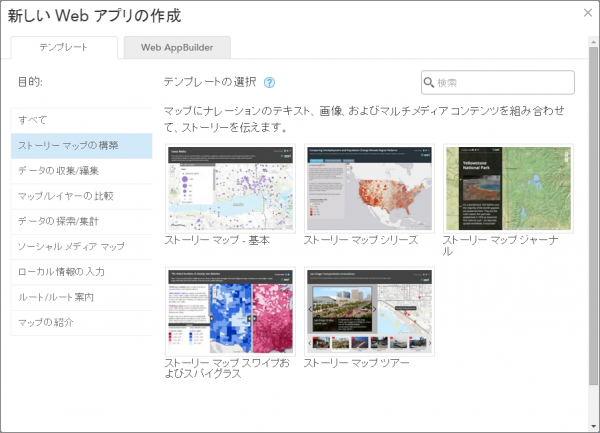Choose ストーリー マップ シリーズ template thumbnail
Screen dimensions: 600x433
coord(367,188)
